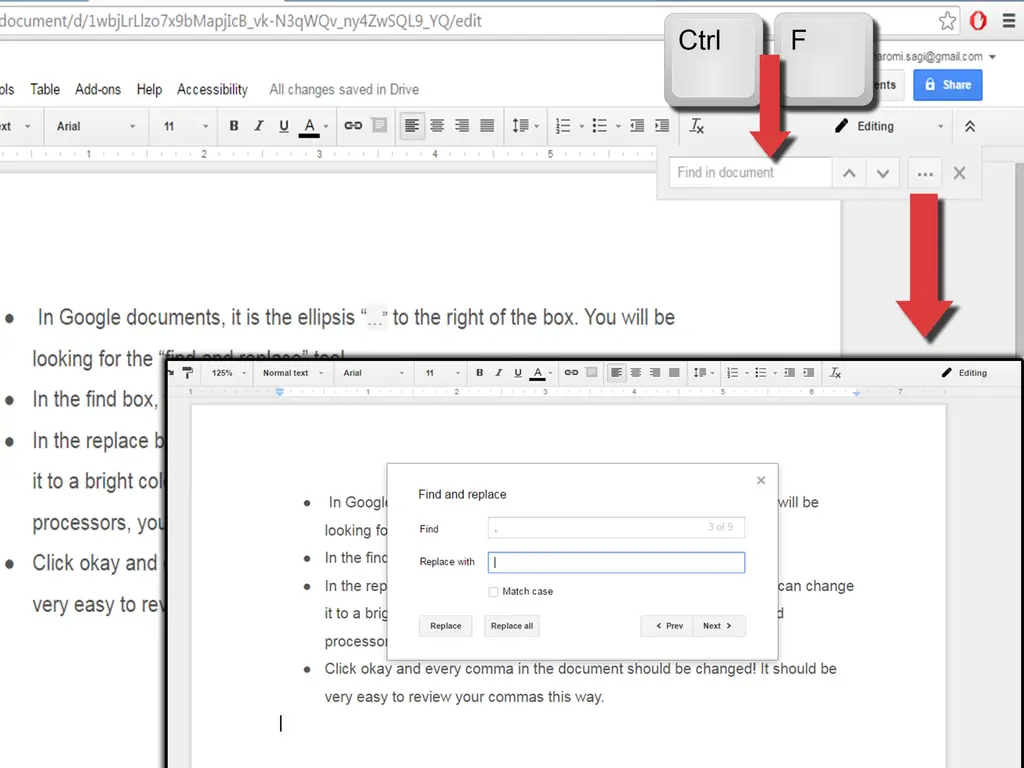Open text color picker in the top toolbar
The image size is (1024, 768).
tap(310, 126)
